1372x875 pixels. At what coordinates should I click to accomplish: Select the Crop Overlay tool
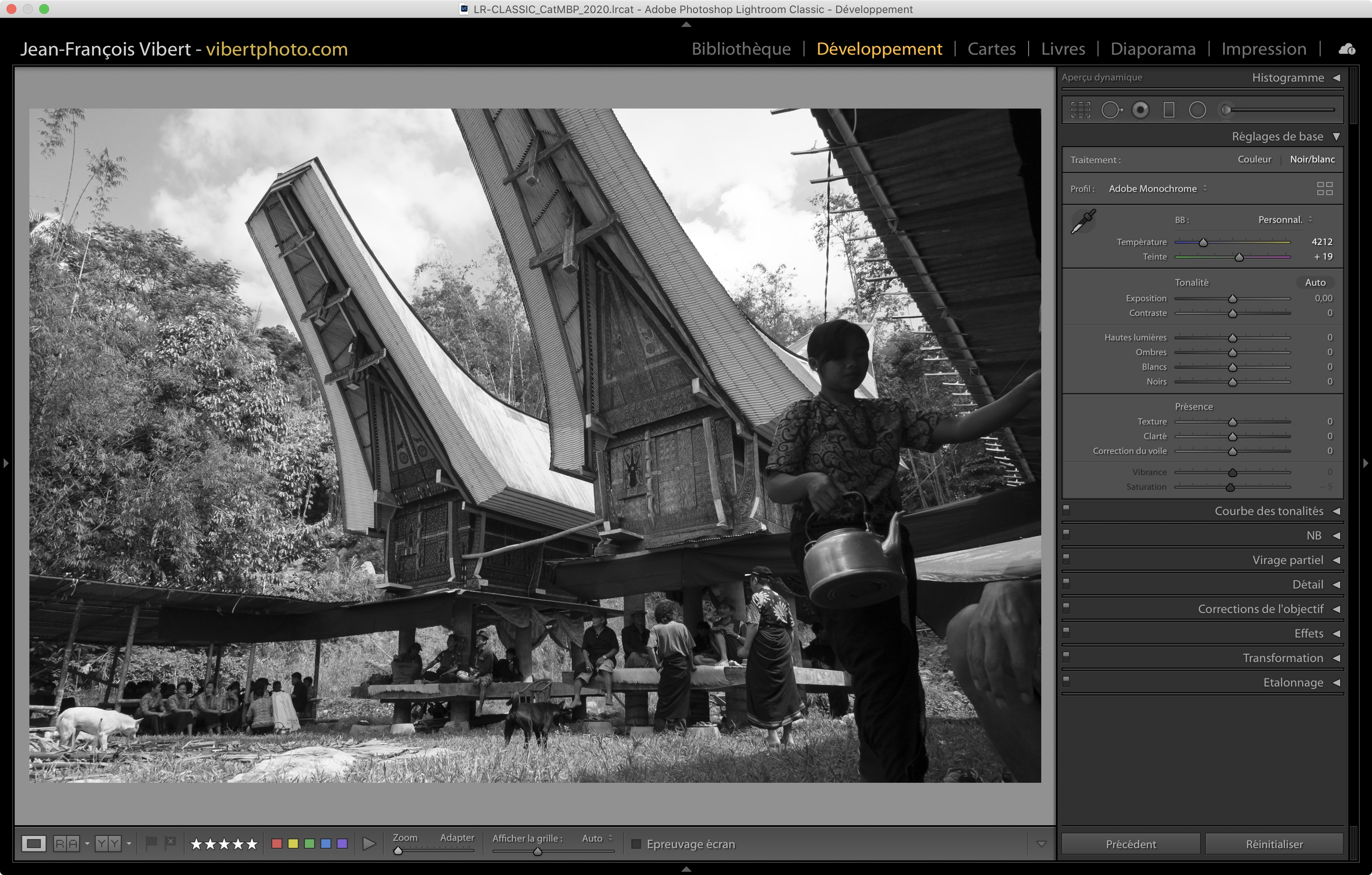point(1080,110)
